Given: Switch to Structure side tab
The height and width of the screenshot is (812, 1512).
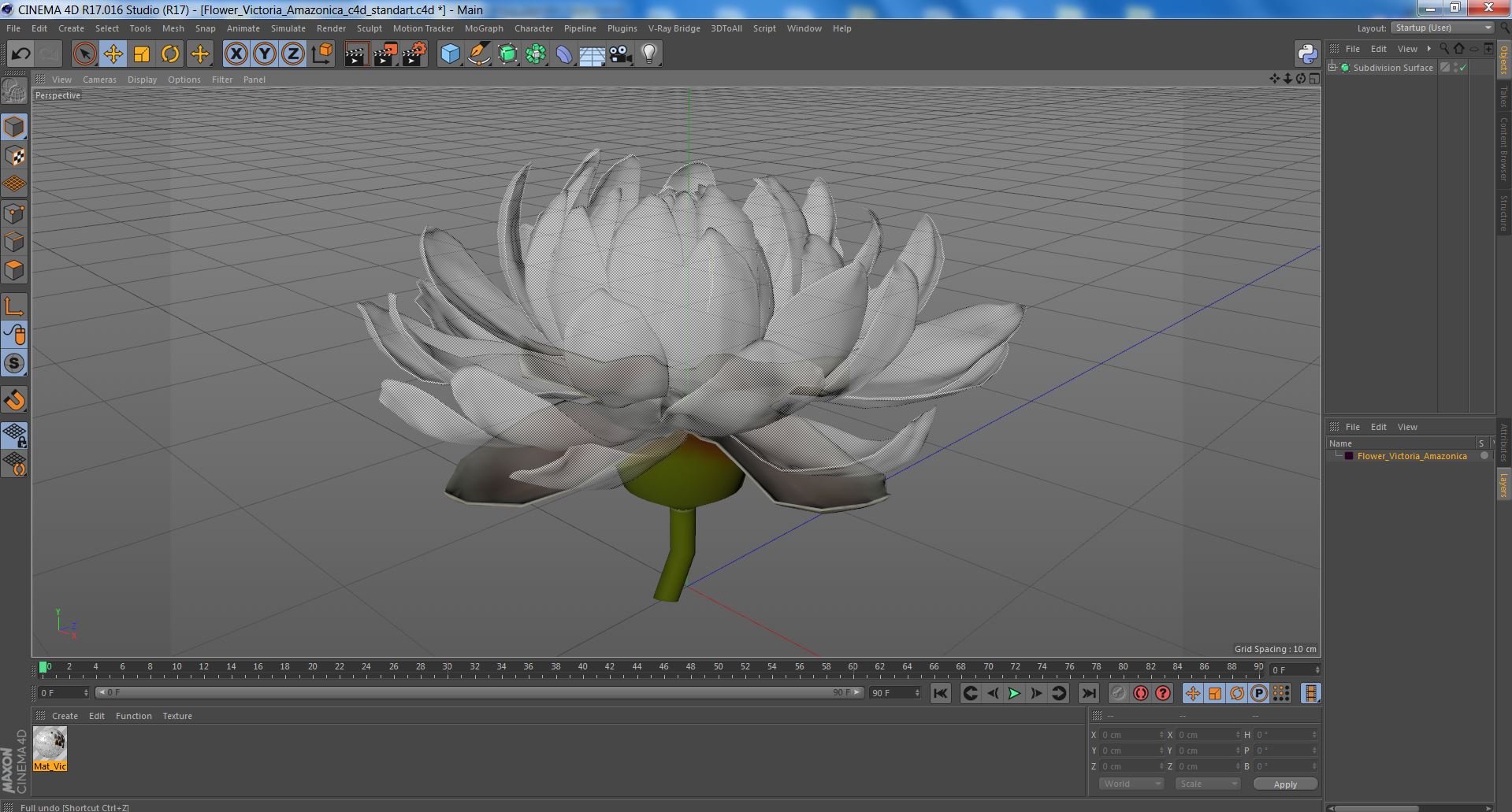Looking at the screenshot, I should click(1504, 213).
